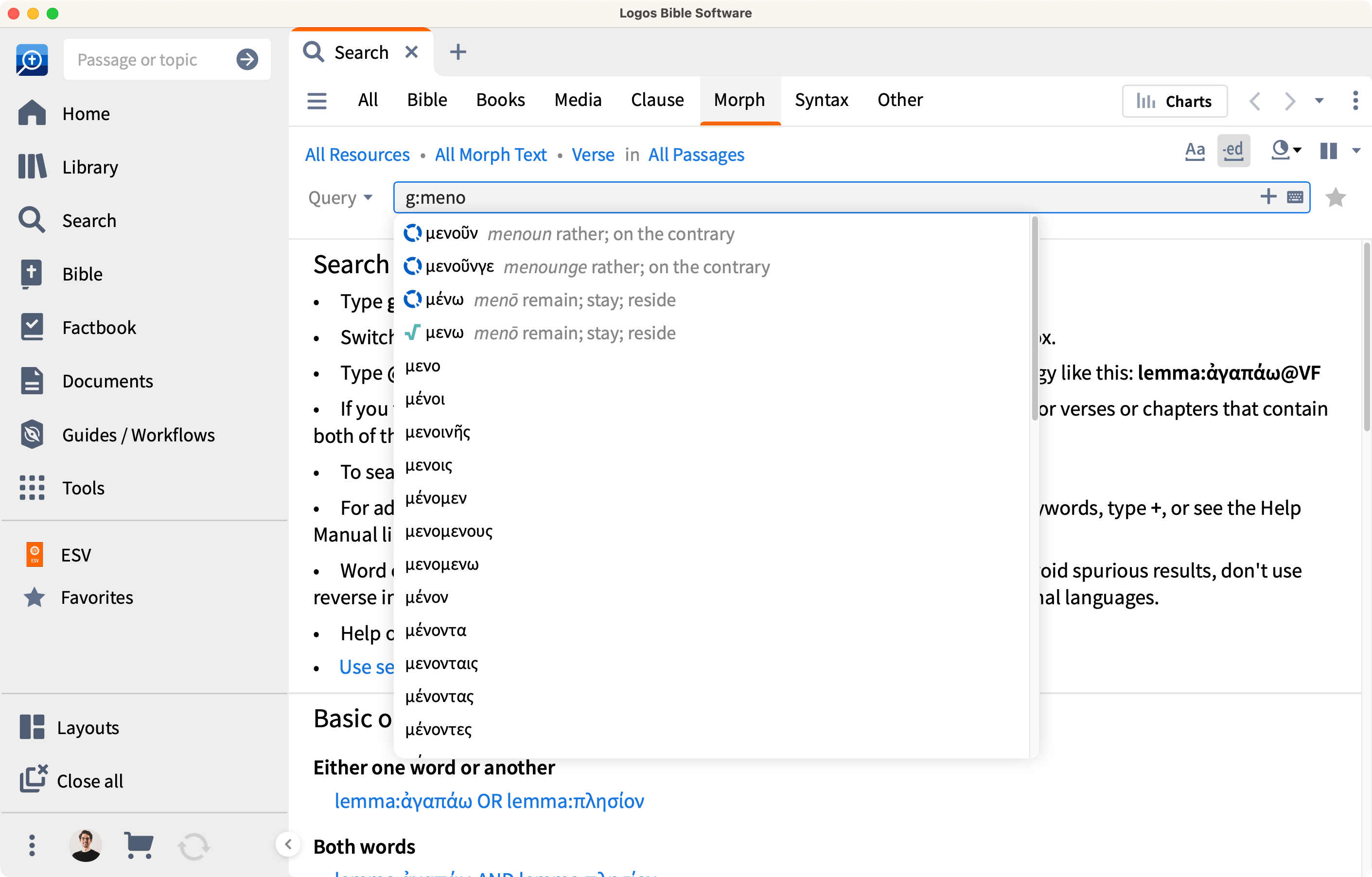The width and height of the screenshot is (1372, 877).
Task: Switch to the Media search tab
Action: (578, 100)
